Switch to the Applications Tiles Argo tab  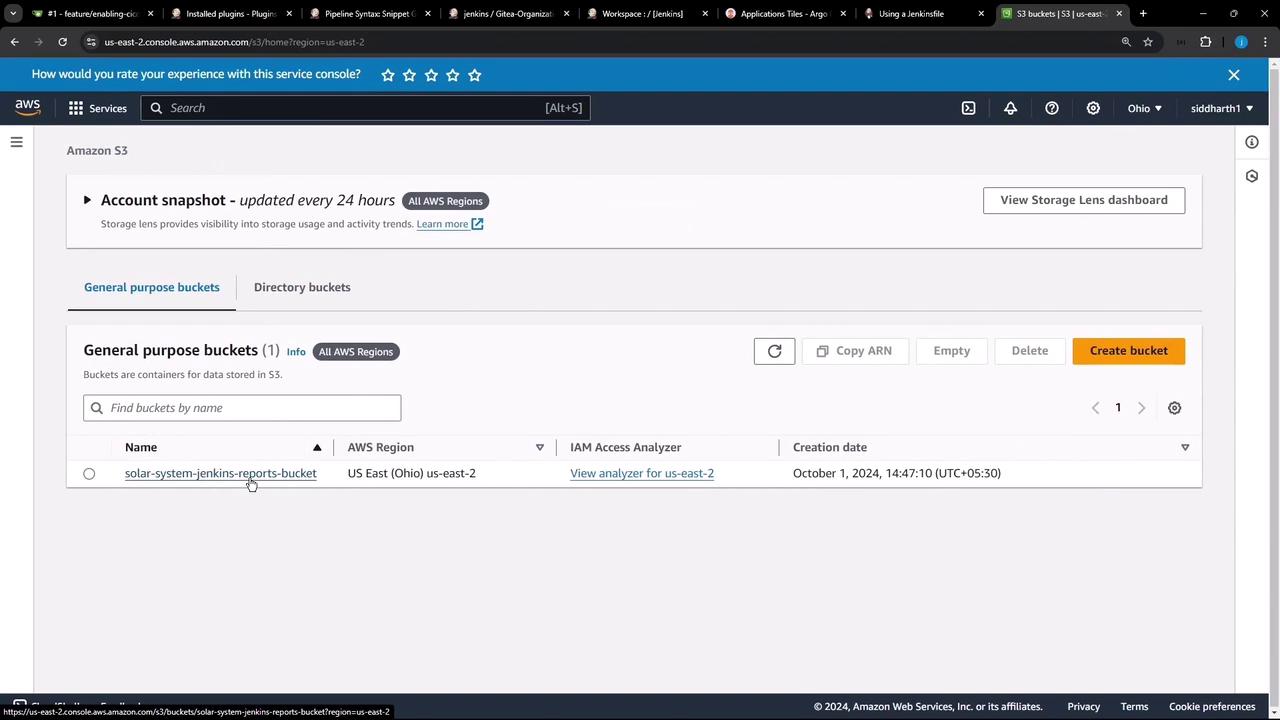pyautogui.click(x=785, y=14)
